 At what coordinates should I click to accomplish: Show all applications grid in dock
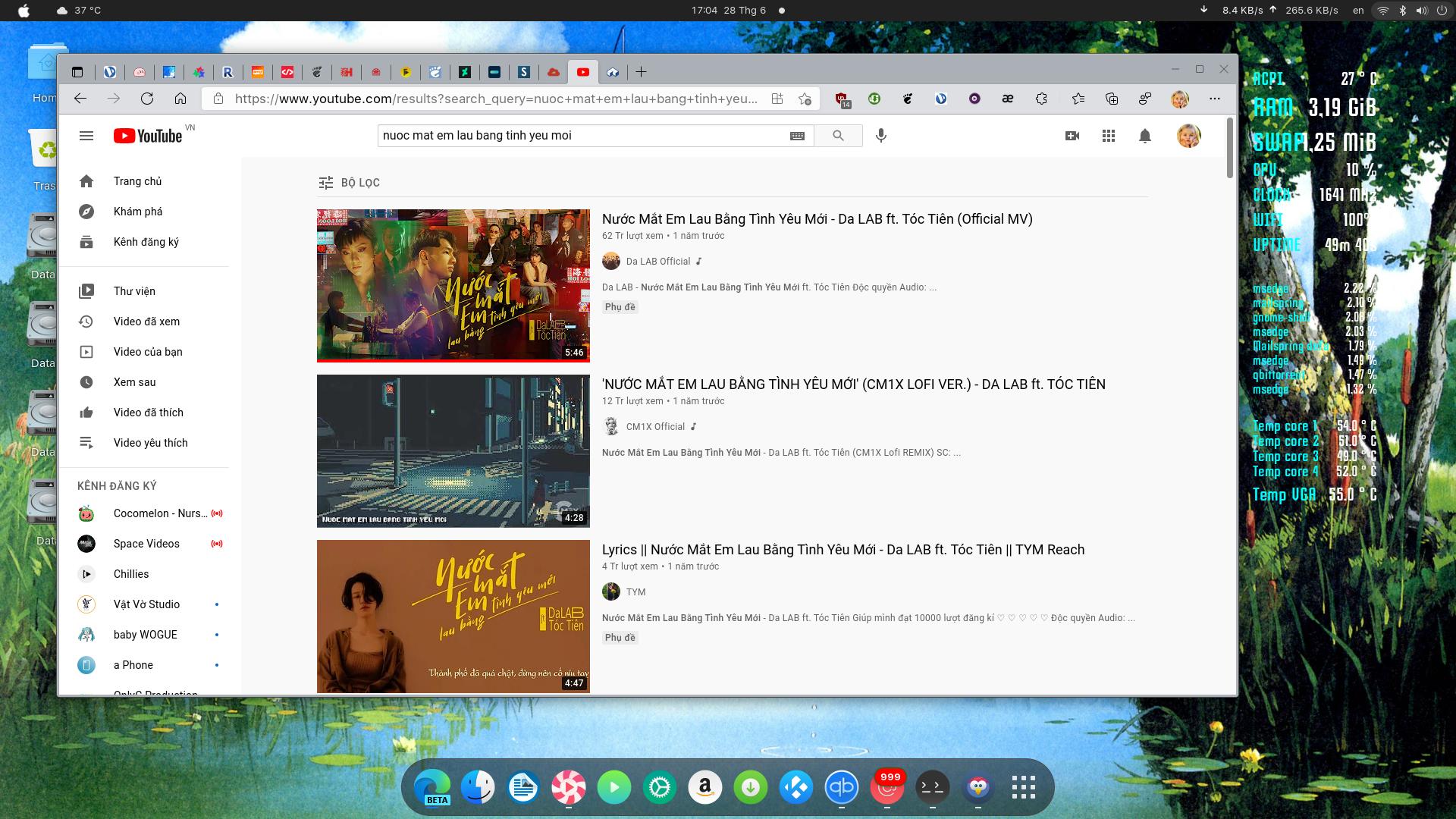[1024, 788]
